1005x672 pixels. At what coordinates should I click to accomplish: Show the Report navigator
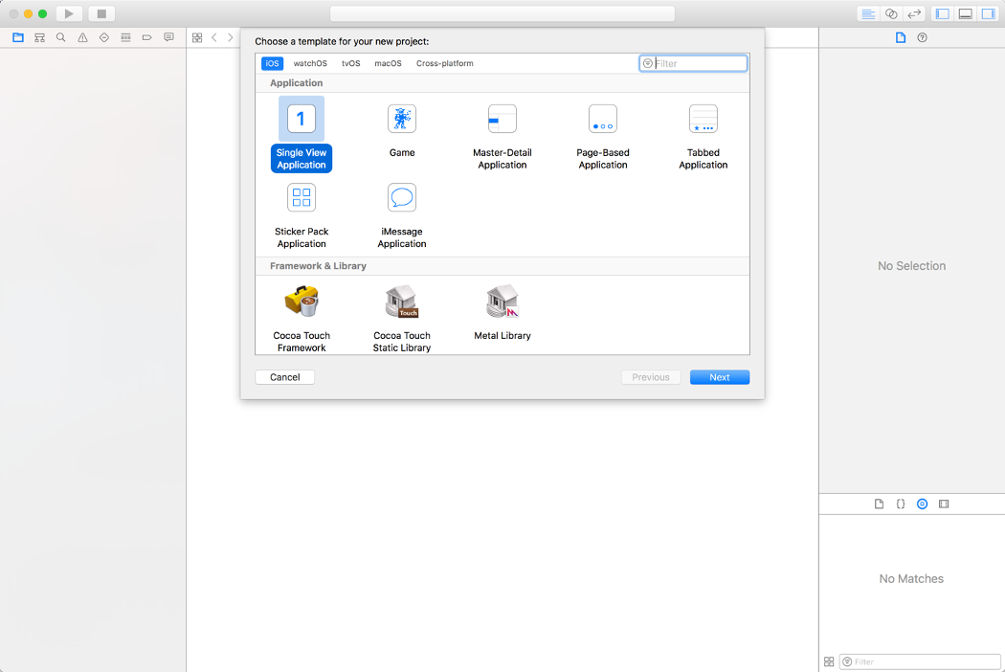169,38
